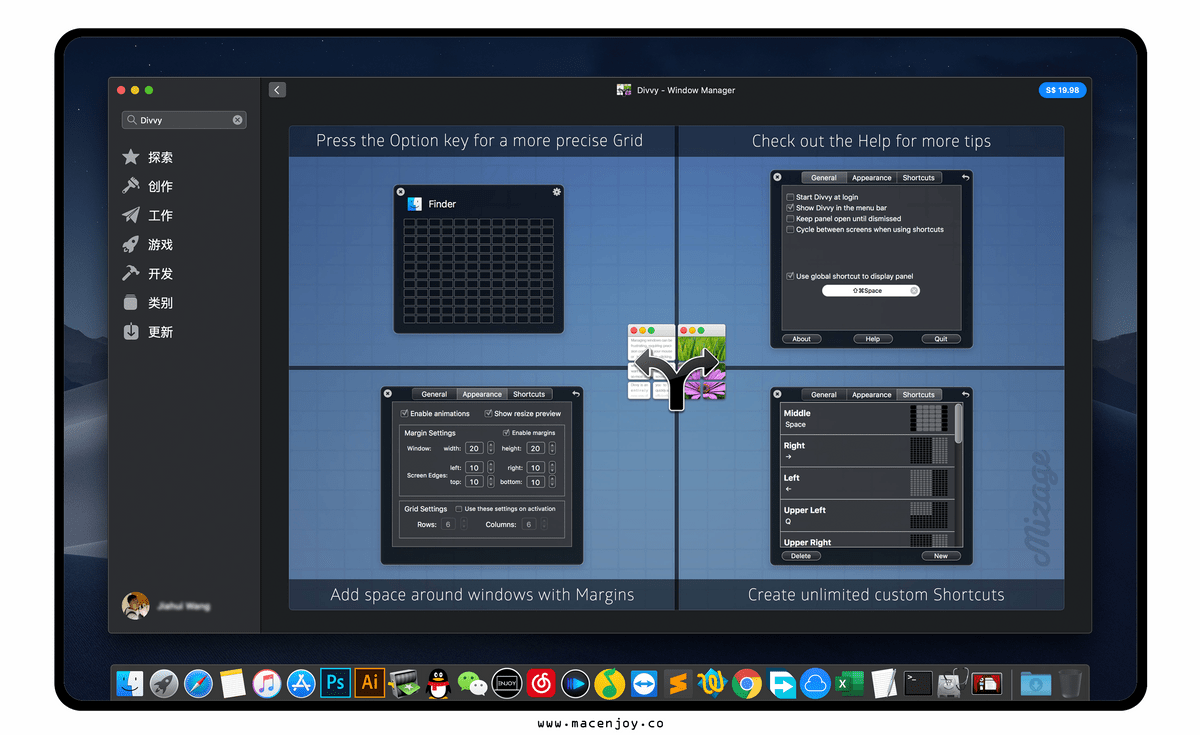Open the 工作 (Work) sidebar section

[x=148, y=215]
